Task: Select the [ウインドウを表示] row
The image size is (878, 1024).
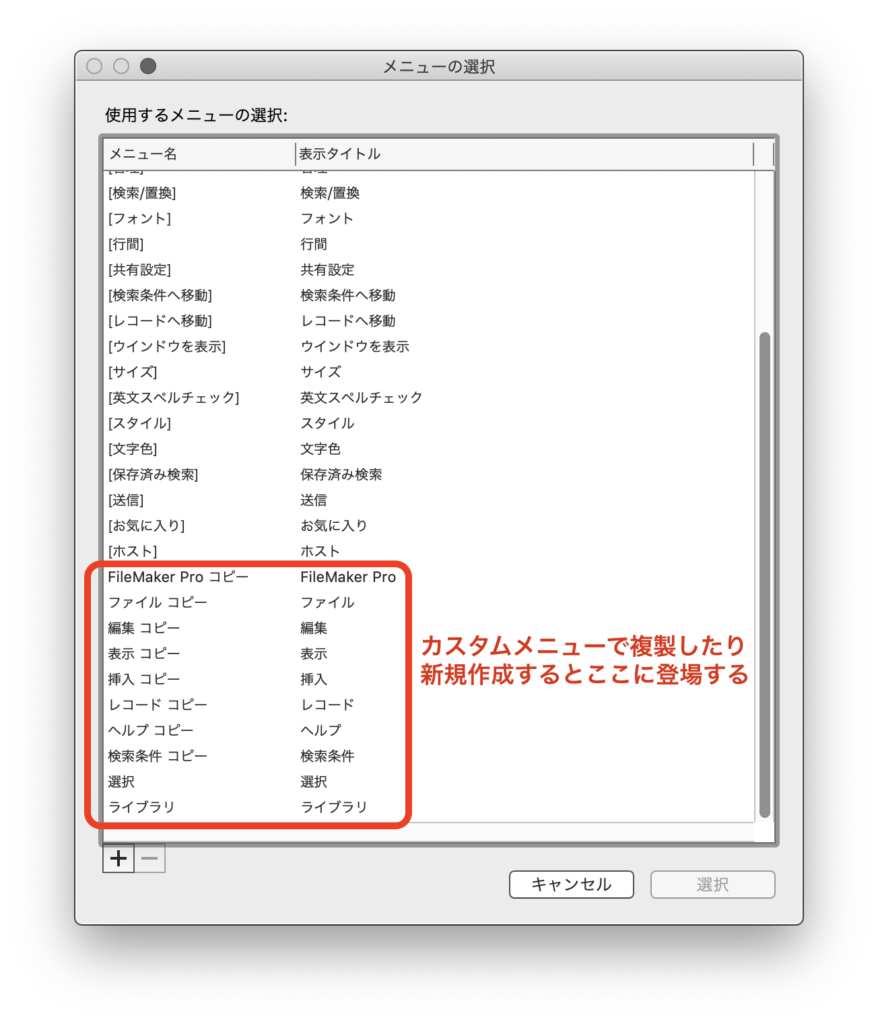Action: click(x=429, y=346)
